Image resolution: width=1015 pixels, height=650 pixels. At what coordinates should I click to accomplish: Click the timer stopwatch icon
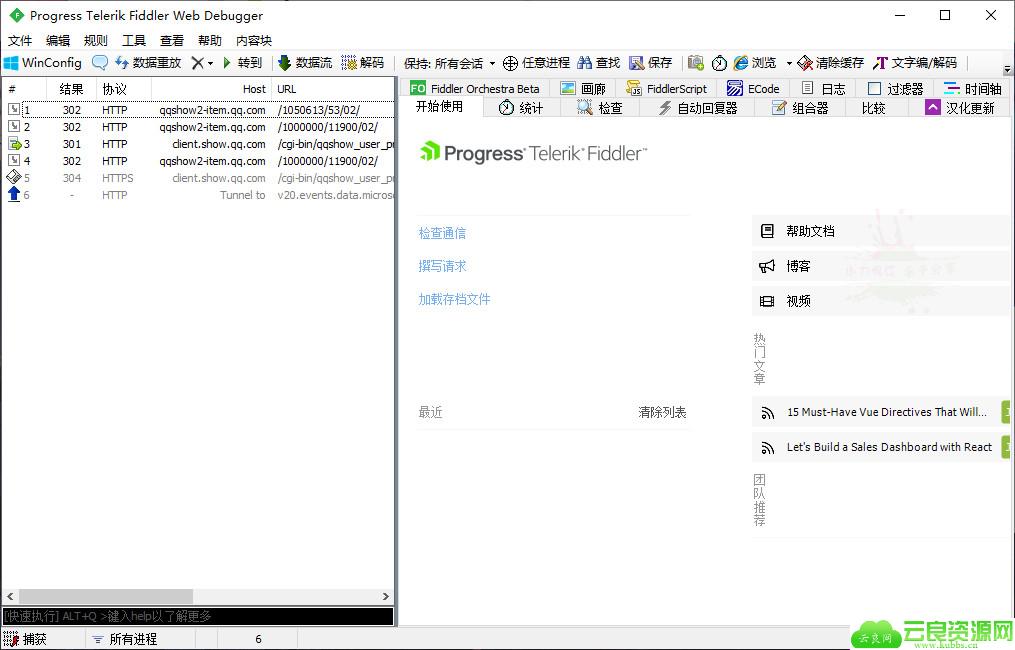pos(719,63)
